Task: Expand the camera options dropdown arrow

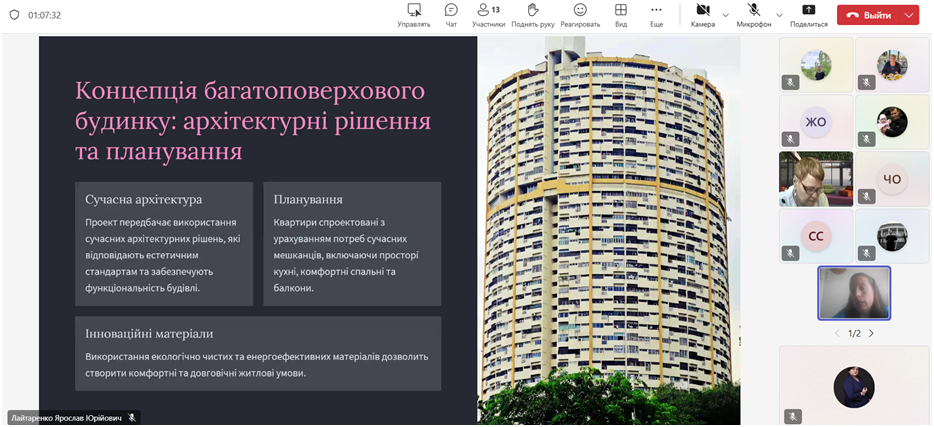Action: tap(725, 15)
